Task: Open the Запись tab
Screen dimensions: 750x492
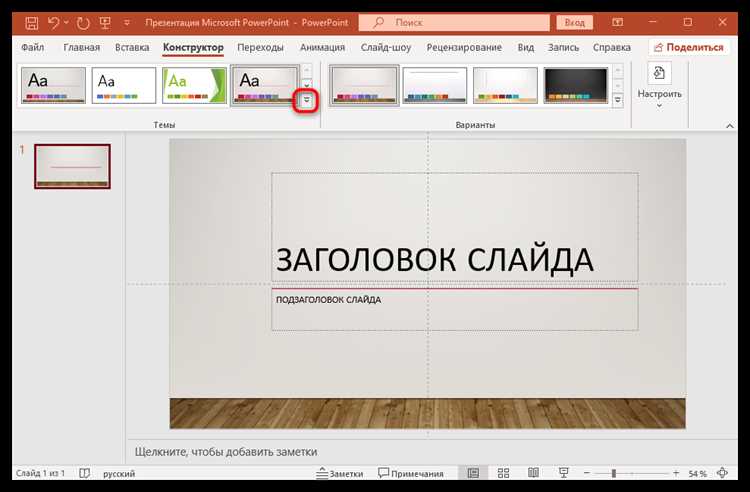Action: click(x=563, y=47)
